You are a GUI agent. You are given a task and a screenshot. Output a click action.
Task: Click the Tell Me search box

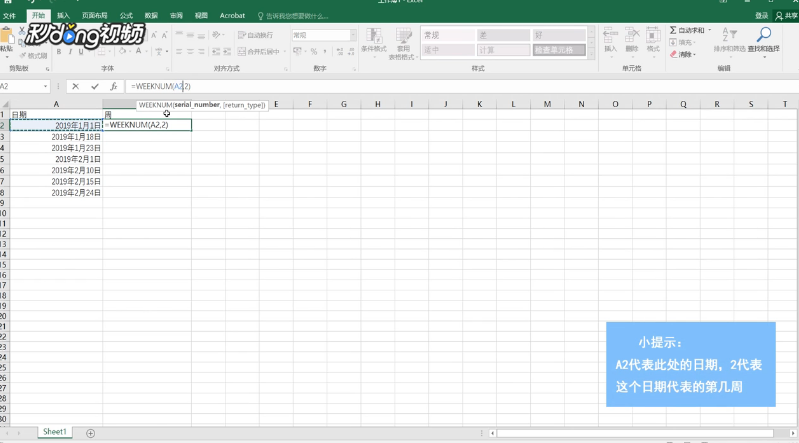pos(294,16)
